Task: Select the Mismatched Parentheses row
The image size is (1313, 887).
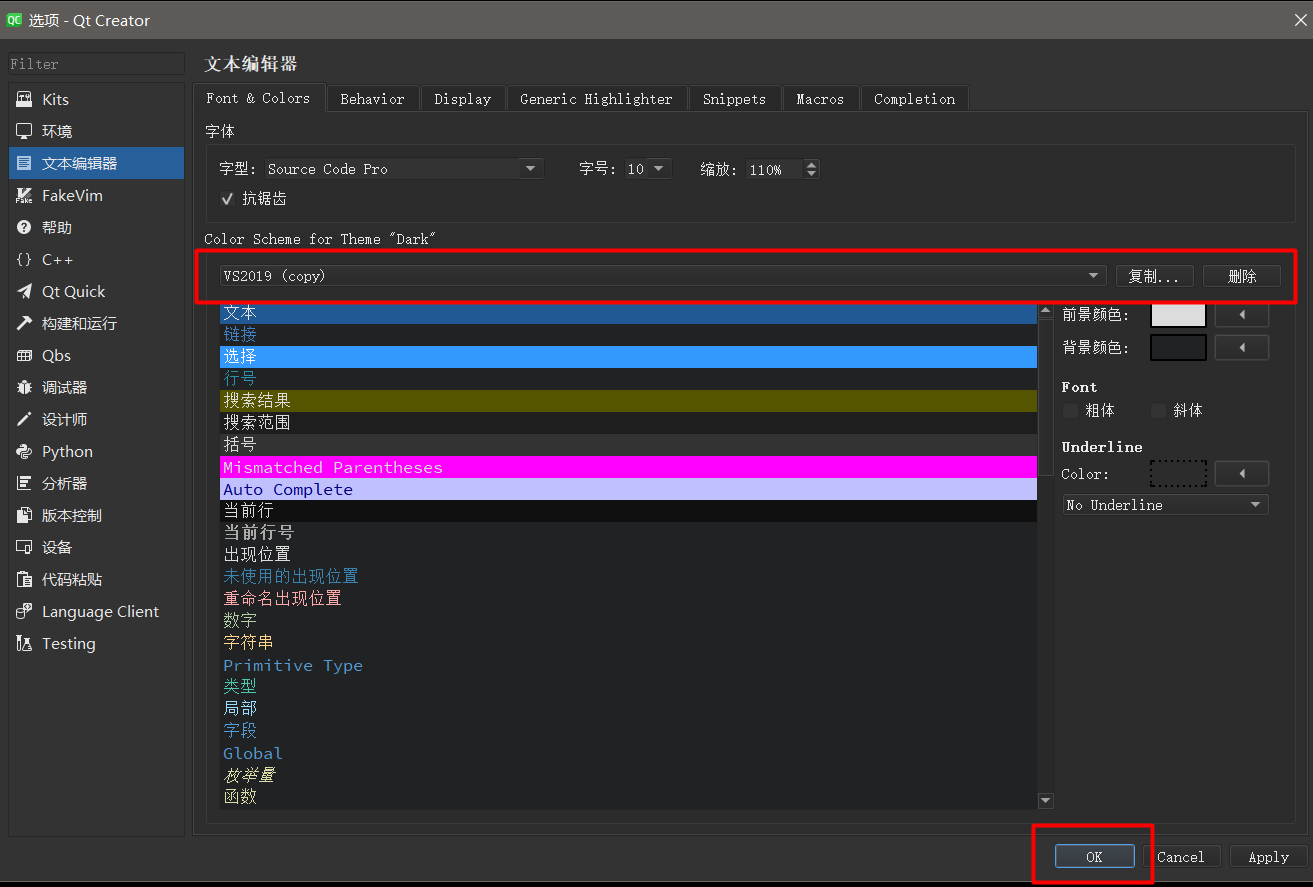Action: (x=628, y=467)
